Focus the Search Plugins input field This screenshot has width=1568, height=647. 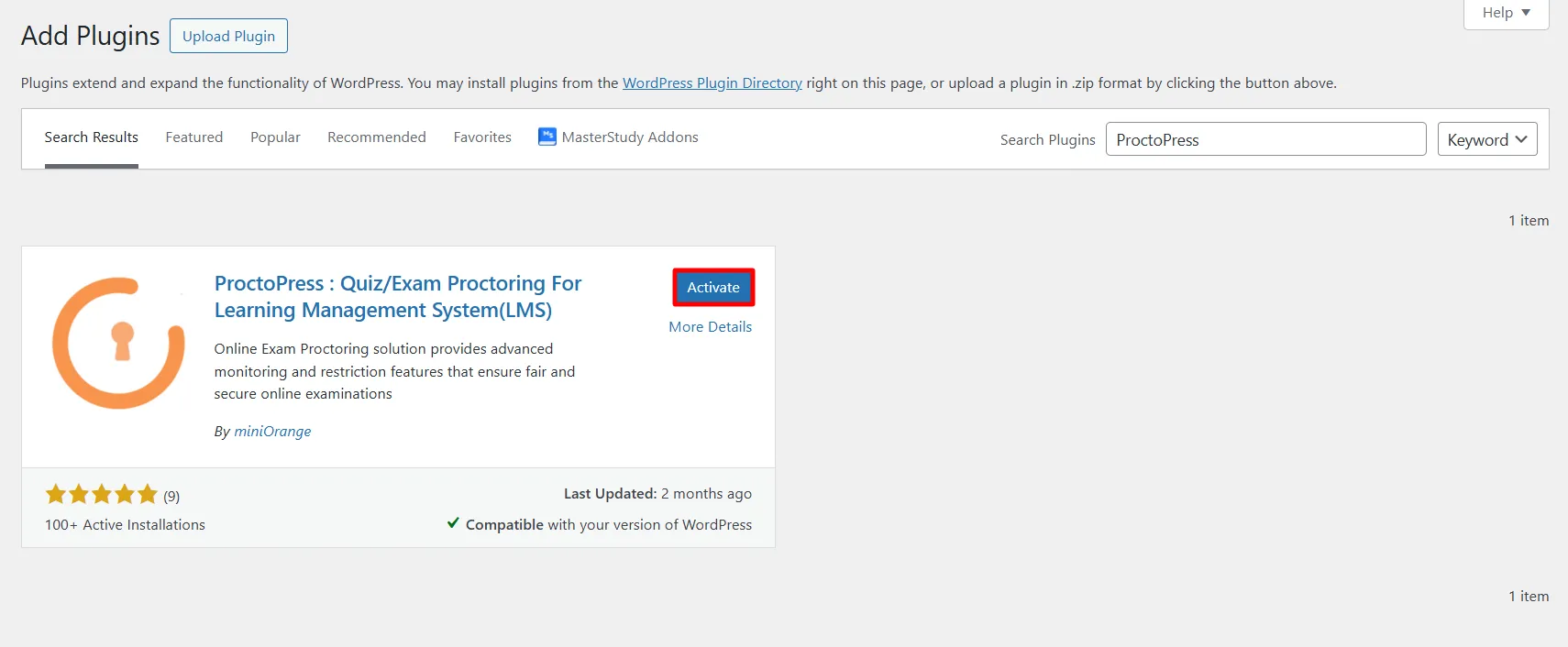point(1265,139)
